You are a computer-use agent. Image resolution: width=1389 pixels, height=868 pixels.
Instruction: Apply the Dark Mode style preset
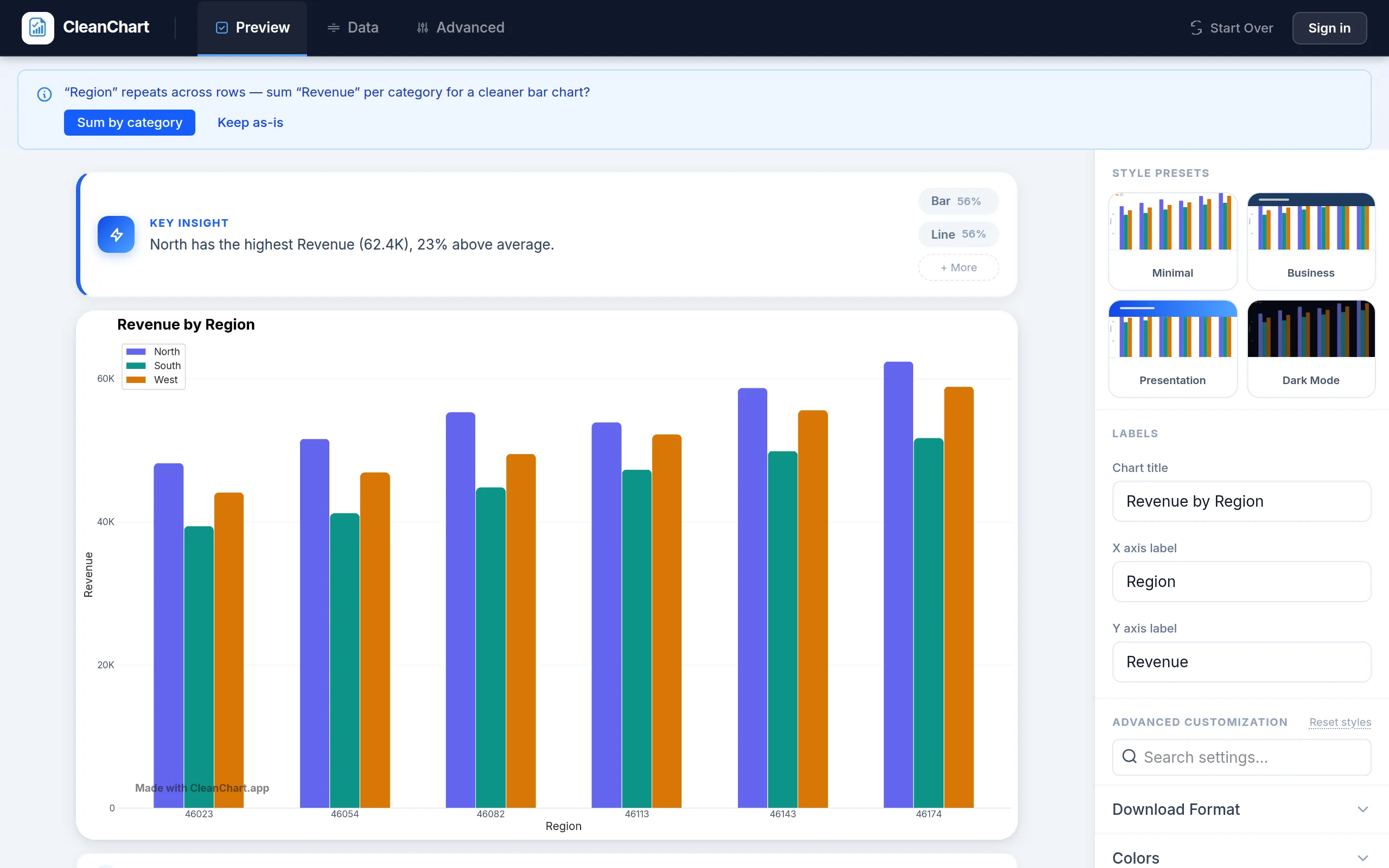point(1310,348)
